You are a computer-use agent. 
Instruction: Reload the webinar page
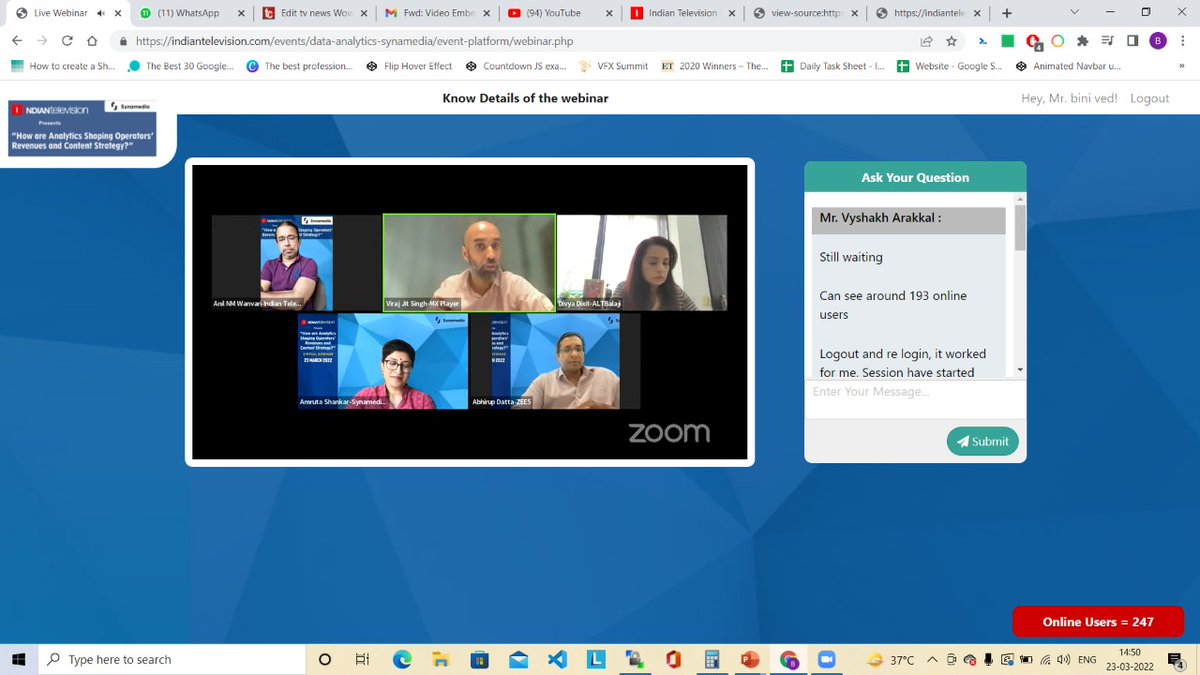click(x=67, y=41)
